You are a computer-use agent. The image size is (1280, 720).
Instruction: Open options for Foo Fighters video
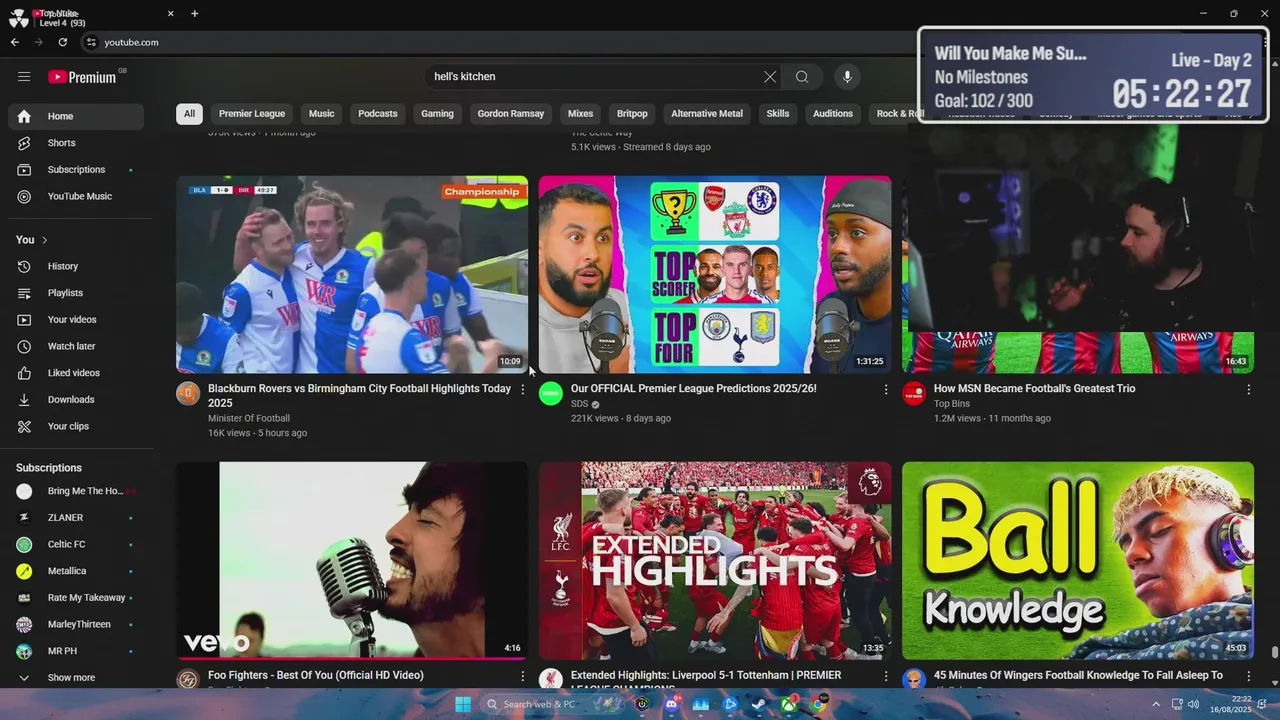(x=522, y=677)
